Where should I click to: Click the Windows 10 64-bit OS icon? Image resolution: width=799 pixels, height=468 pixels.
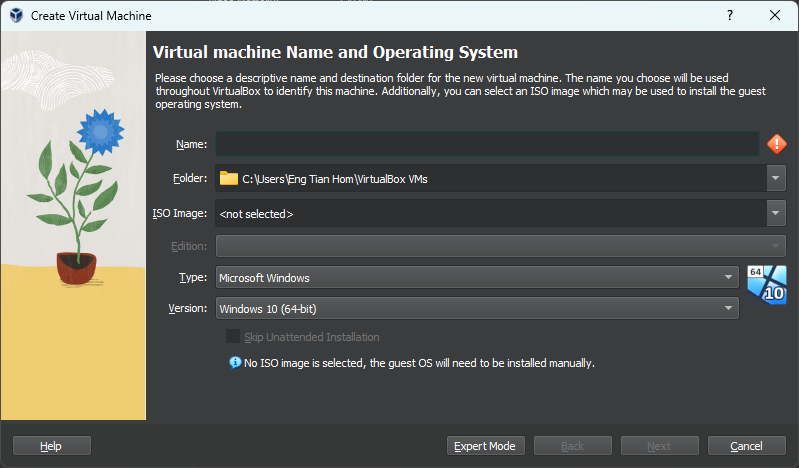coord(767,284)
